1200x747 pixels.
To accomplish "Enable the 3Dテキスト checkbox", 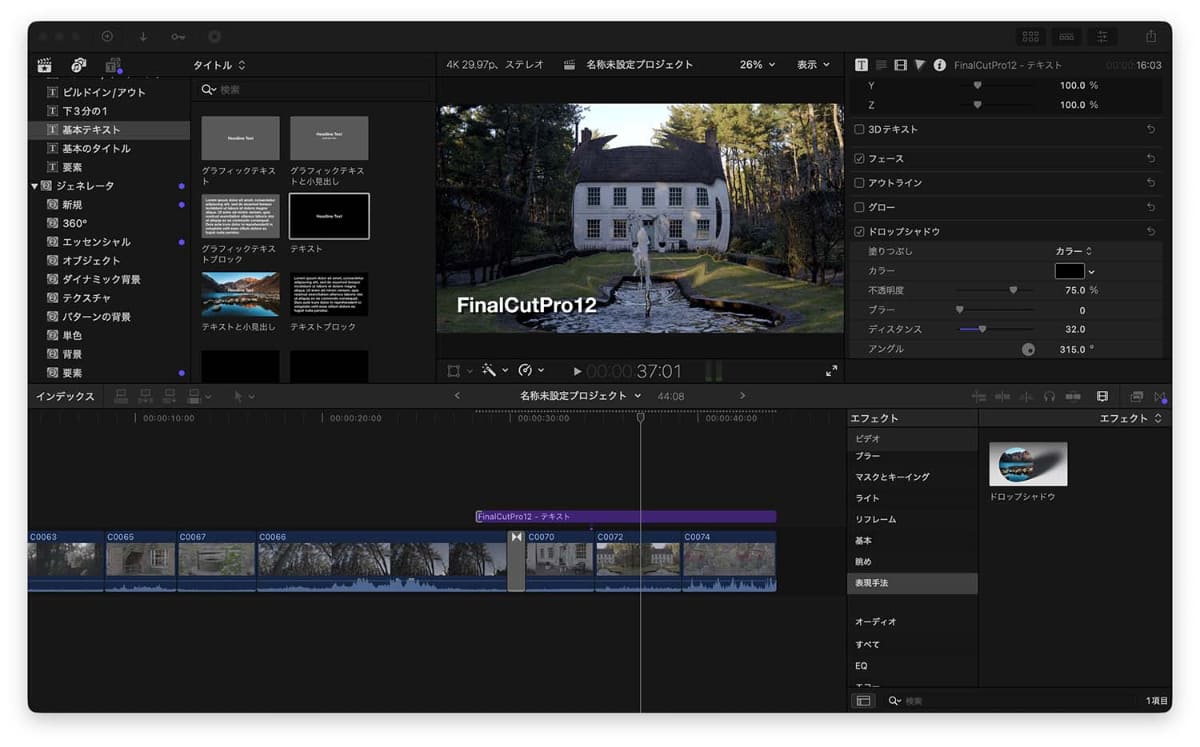I will click(860, 129).
